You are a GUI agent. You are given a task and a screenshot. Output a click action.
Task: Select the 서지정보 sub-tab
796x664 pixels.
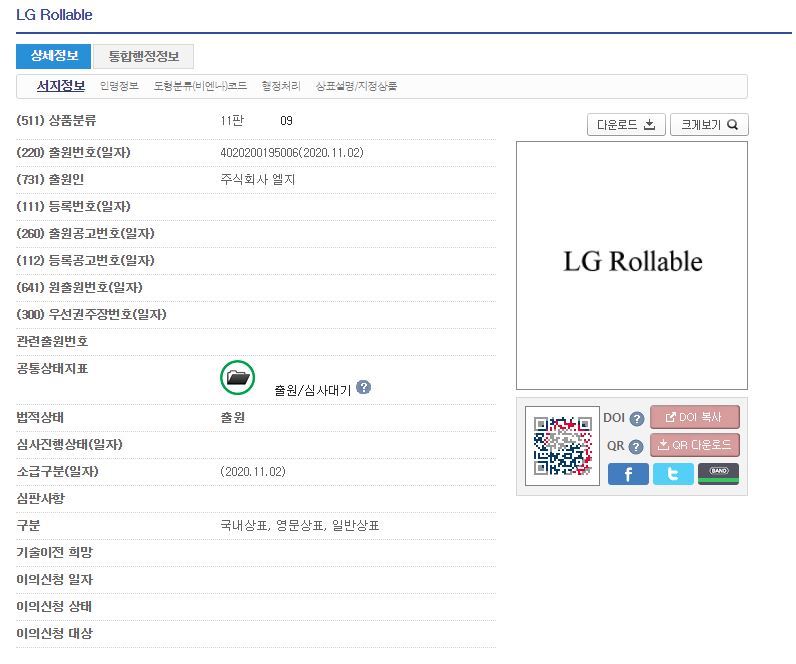pyautogui.click(x=61, y=86)
